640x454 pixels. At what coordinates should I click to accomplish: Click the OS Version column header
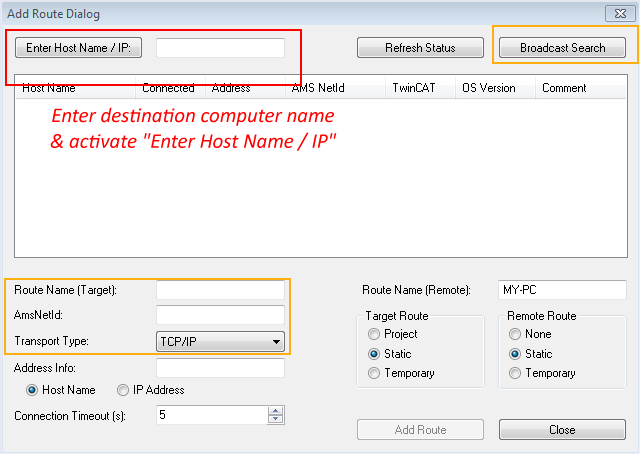[489, 88]
